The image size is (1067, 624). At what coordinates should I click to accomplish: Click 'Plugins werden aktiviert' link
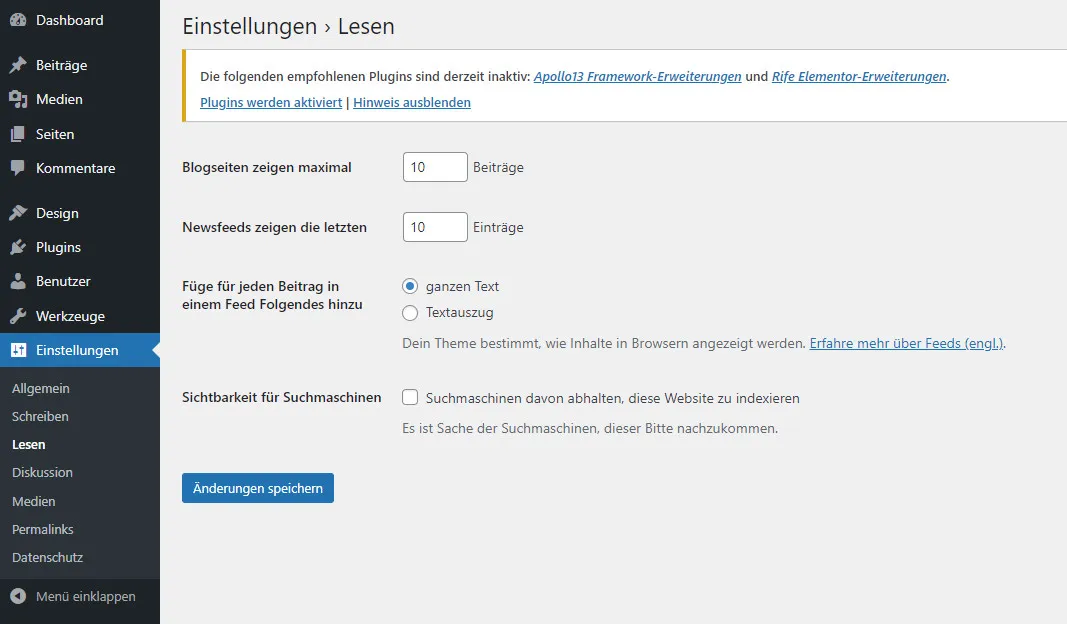point(271,103)
